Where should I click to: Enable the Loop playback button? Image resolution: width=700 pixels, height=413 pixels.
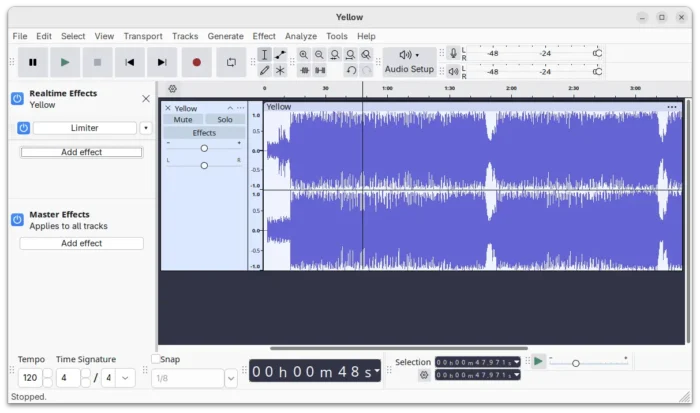pos(231,62)
